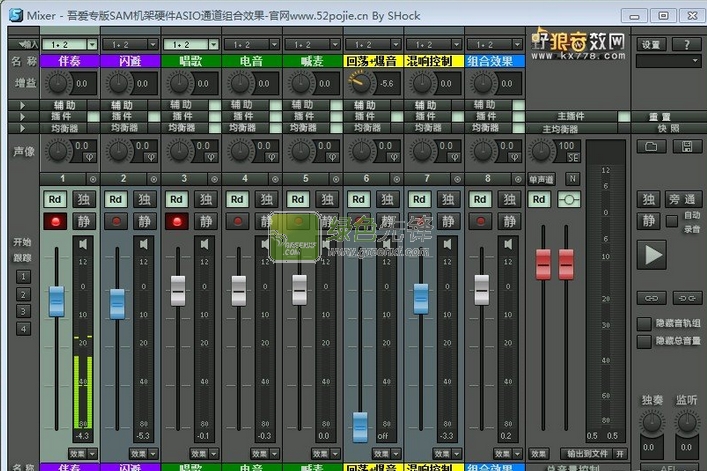Click the round link icon beside channel number 4
The height and width of the screenshot is (471, 707).
275,179
